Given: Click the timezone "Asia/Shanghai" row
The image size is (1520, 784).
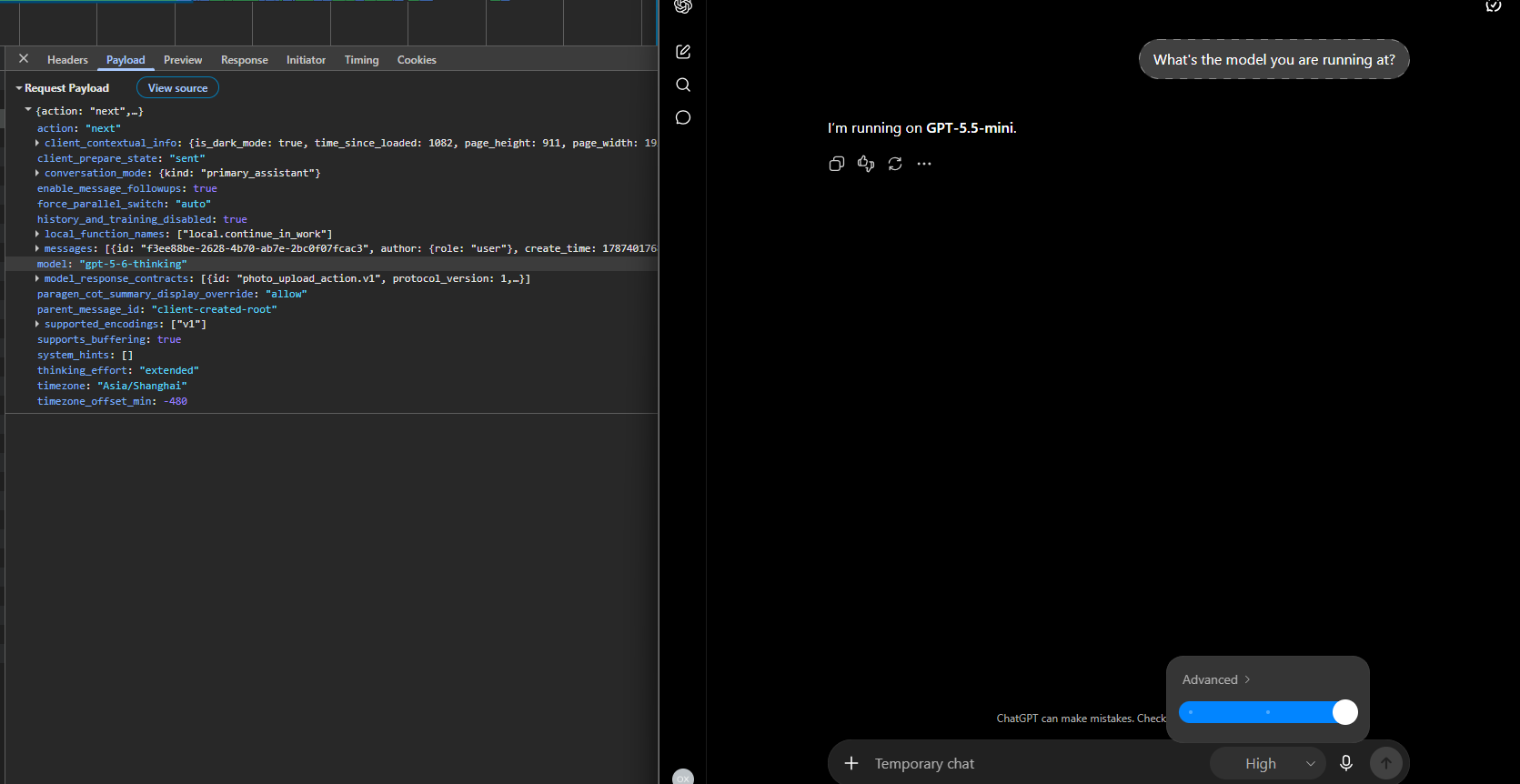Looking at the screenshot, I should (331, 386).
